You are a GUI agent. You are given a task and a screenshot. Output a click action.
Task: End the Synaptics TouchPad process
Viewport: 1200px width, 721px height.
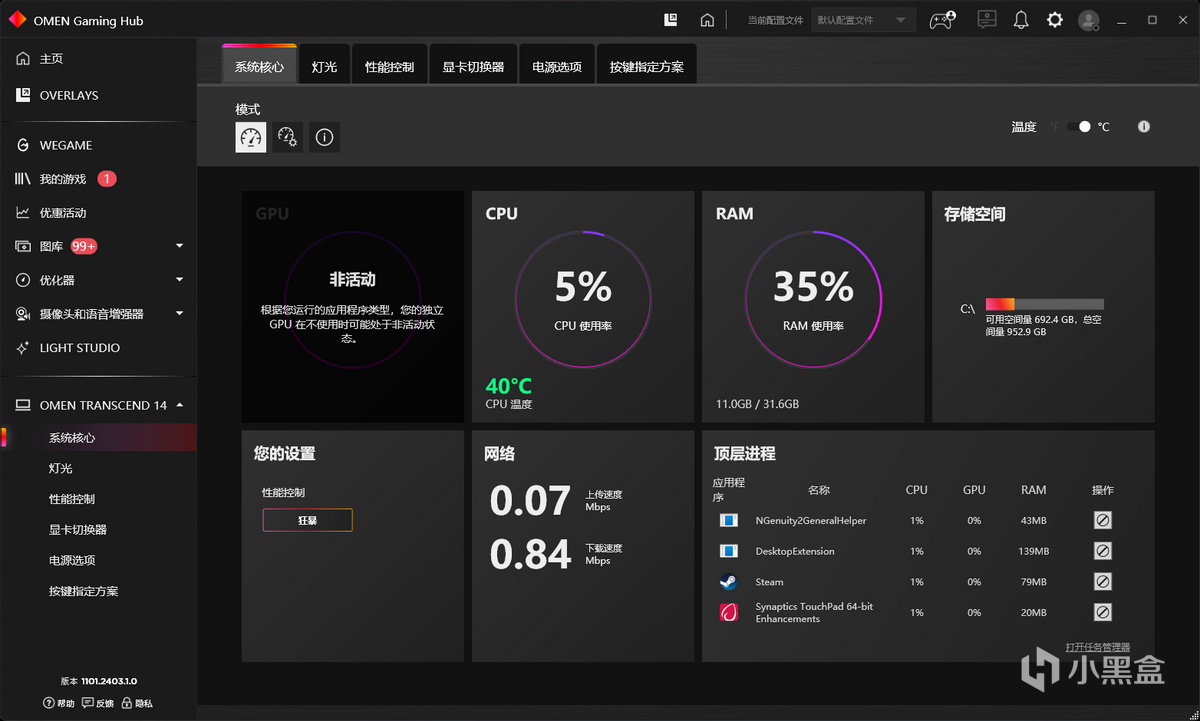(1103, 612)
